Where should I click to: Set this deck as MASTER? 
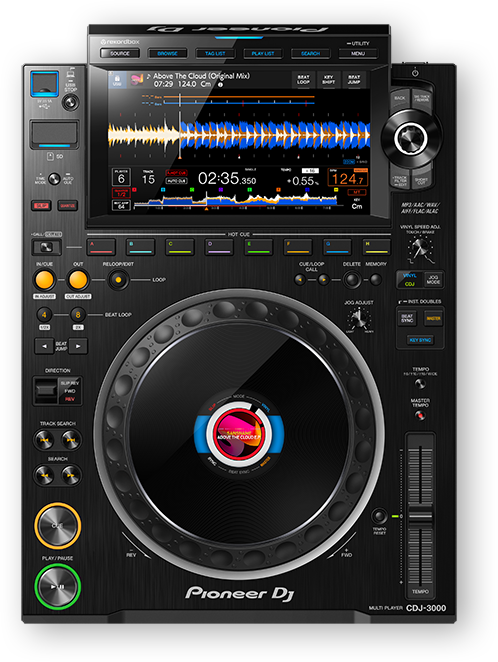[433, 318]
